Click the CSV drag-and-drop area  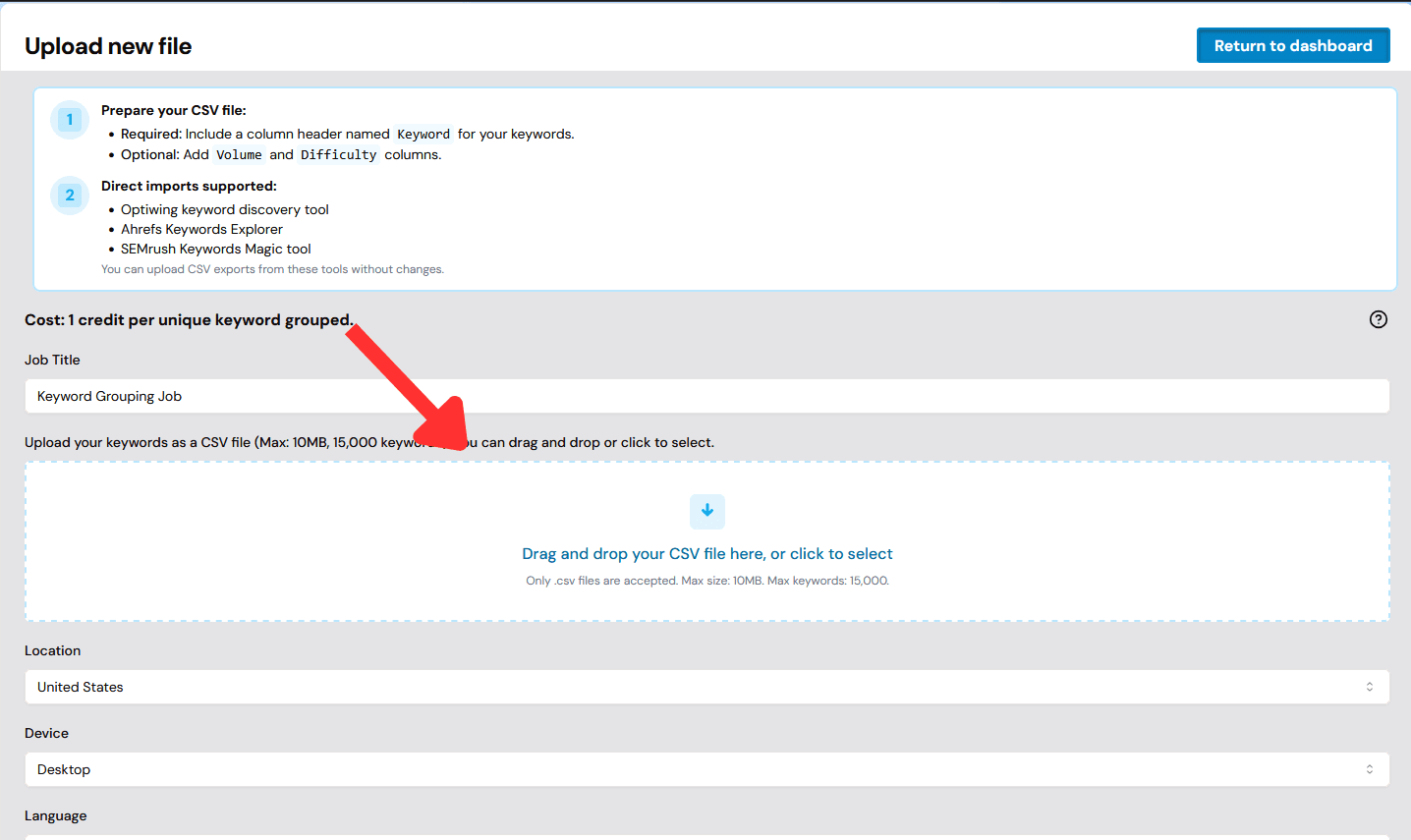(x=705, y=541)
